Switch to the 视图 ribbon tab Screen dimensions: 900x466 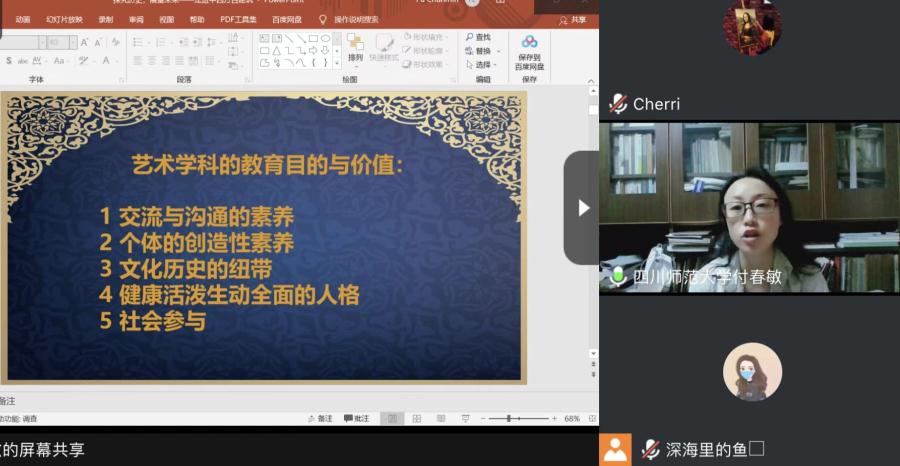[166, 19]
